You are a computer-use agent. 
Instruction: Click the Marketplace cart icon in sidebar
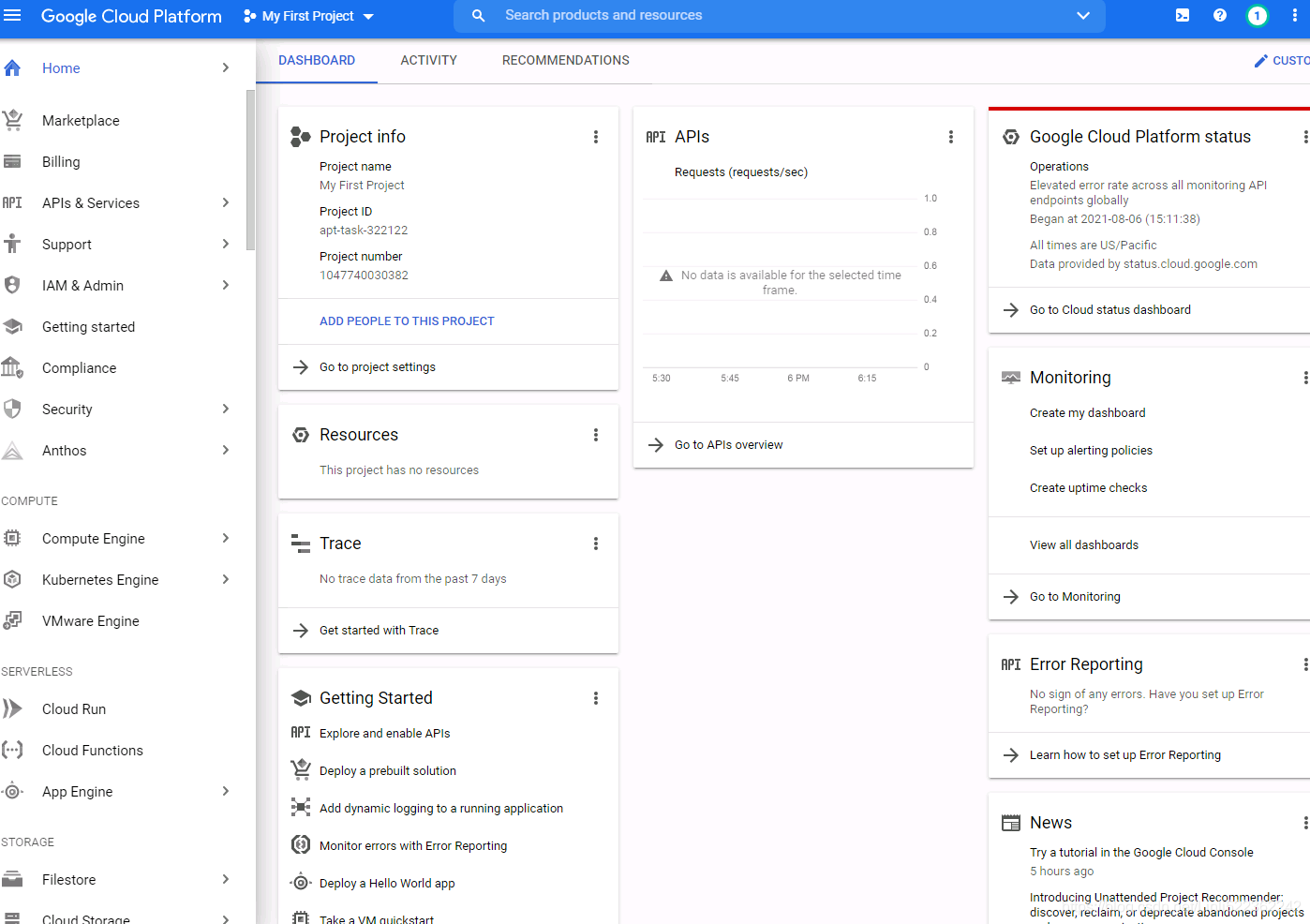tap(12, 120)
